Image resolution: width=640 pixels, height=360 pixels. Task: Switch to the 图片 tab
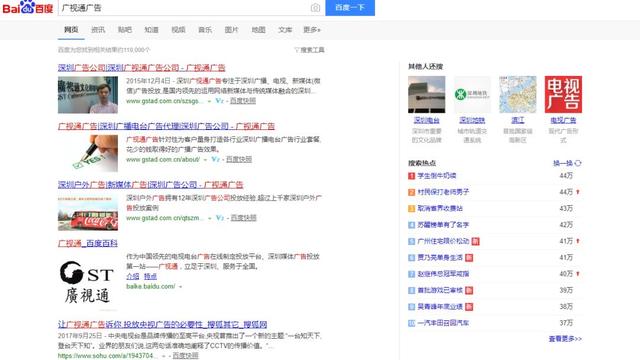(231, 30)
